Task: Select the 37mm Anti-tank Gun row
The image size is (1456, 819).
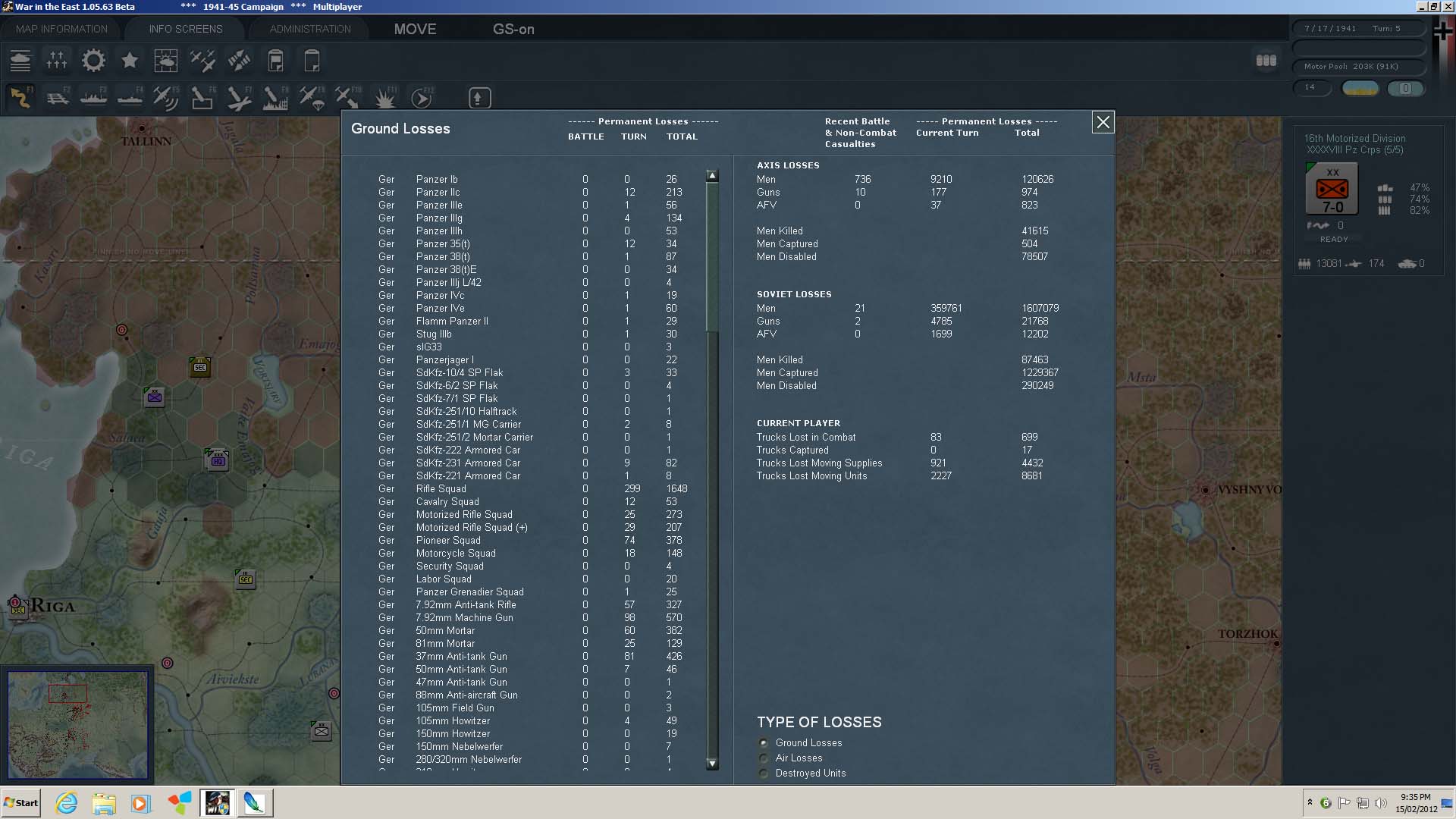Action: coord(531,657)
